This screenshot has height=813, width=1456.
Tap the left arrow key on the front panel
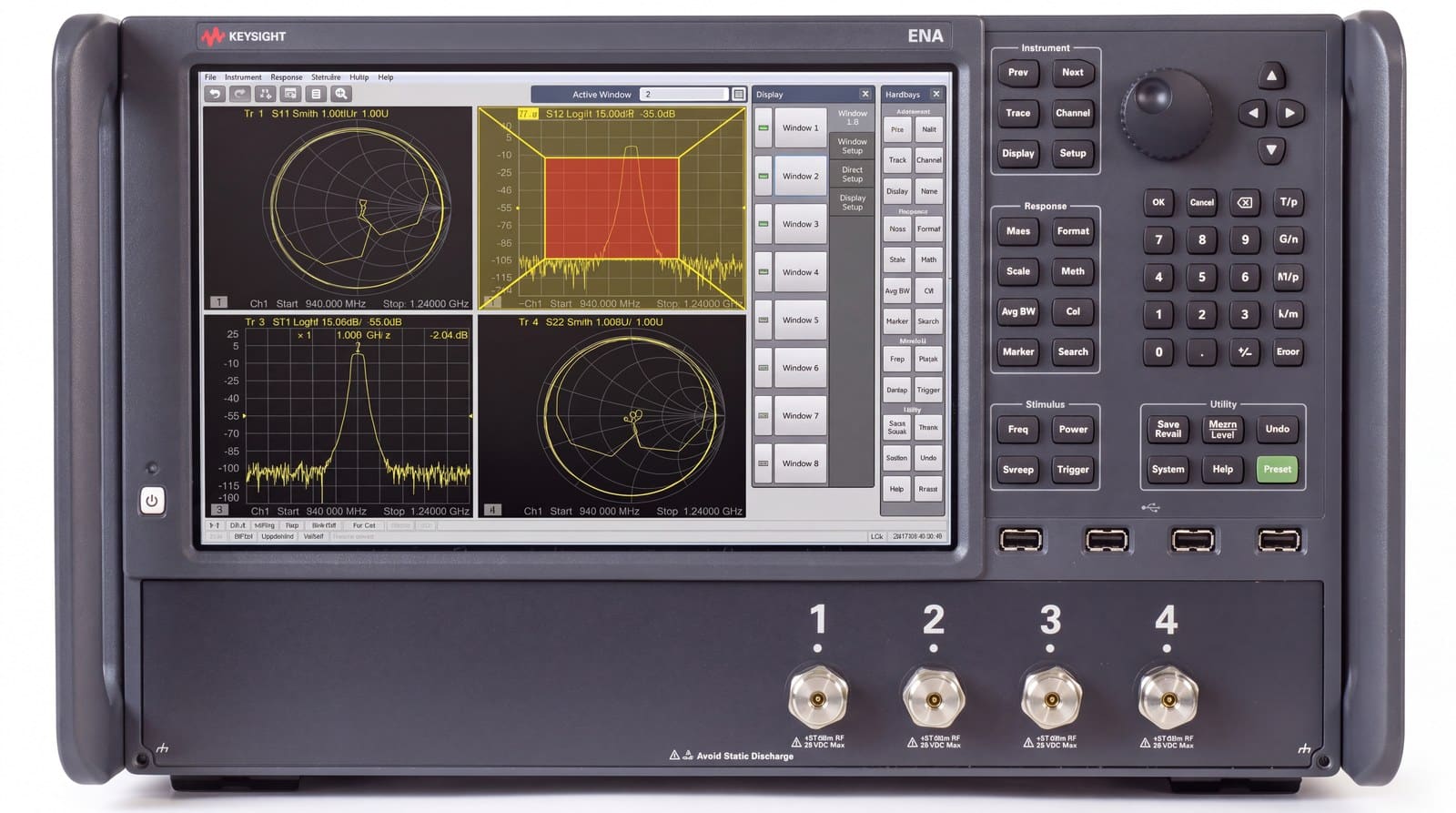coord(1253,113)
